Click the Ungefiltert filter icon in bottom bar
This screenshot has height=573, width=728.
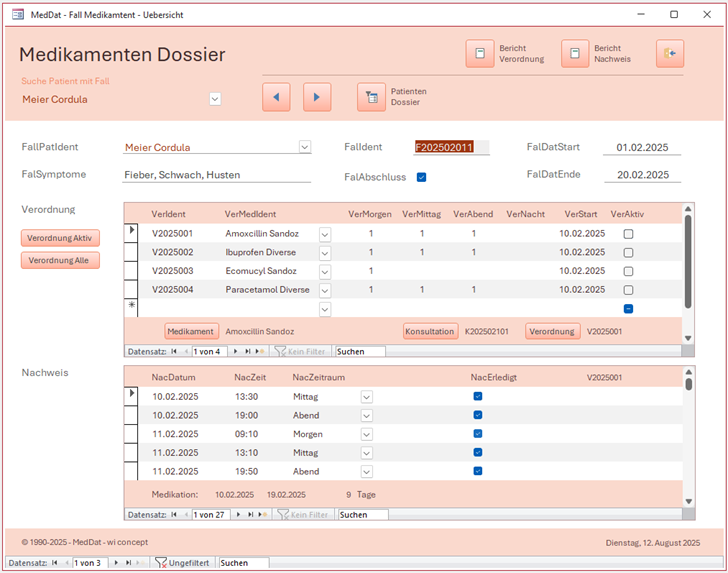[x=160, y=563]
